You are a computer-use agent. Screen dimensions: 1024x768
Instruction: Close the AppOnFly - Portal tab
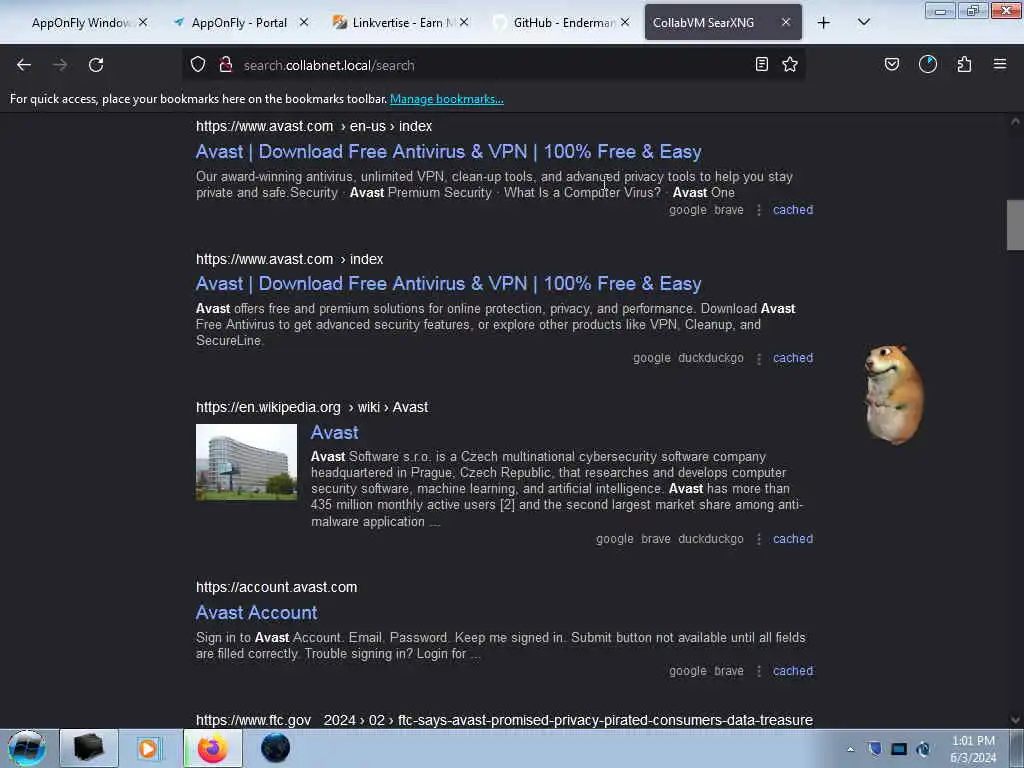pyautogui.click(x=304, y=22)
